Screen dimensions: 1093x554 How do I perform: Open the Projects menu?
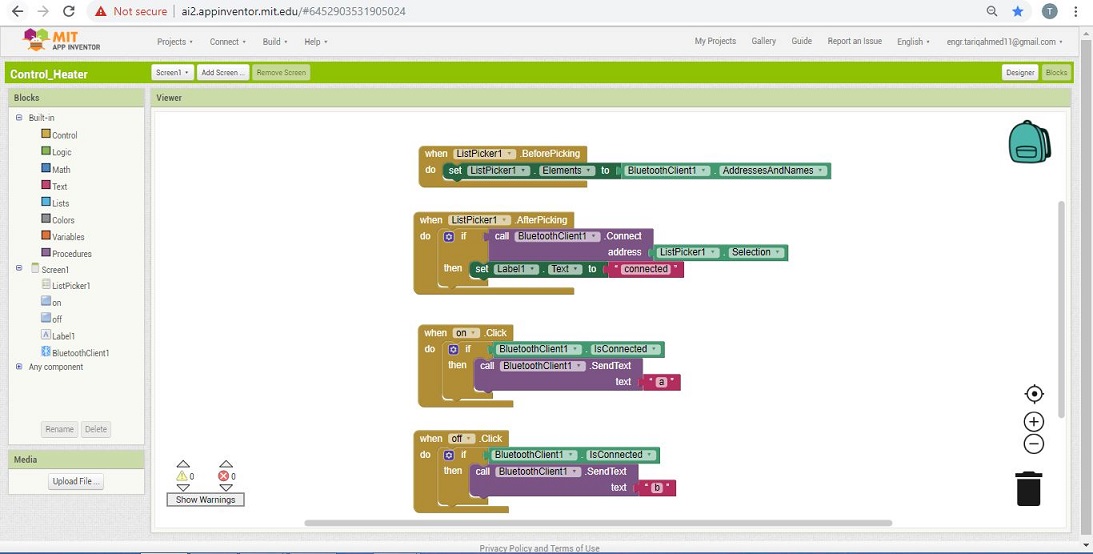click(x=175, y=42)
